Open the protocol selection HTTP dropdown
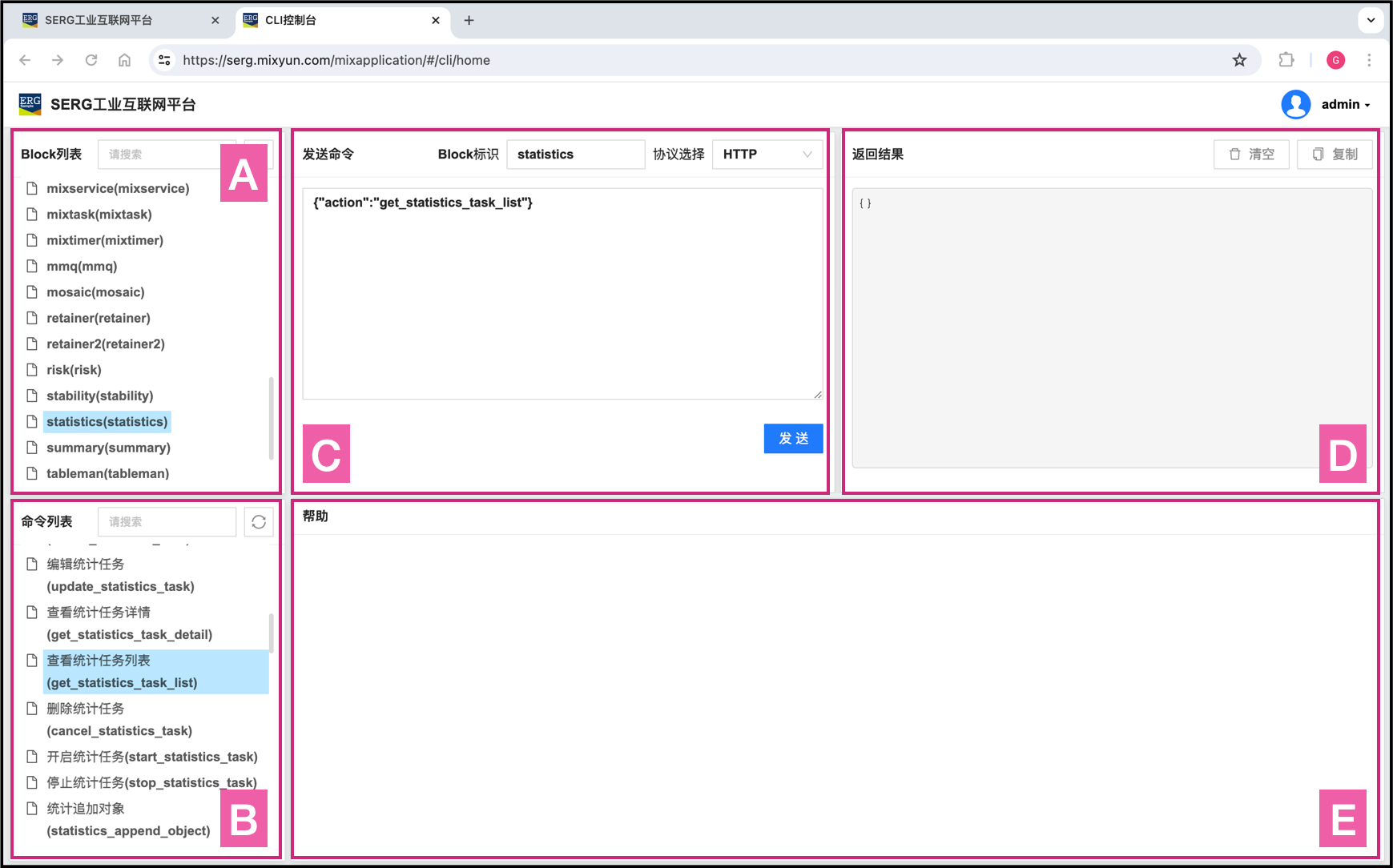Viewport: 1393px width, 868px height. (x=767, y=155)
